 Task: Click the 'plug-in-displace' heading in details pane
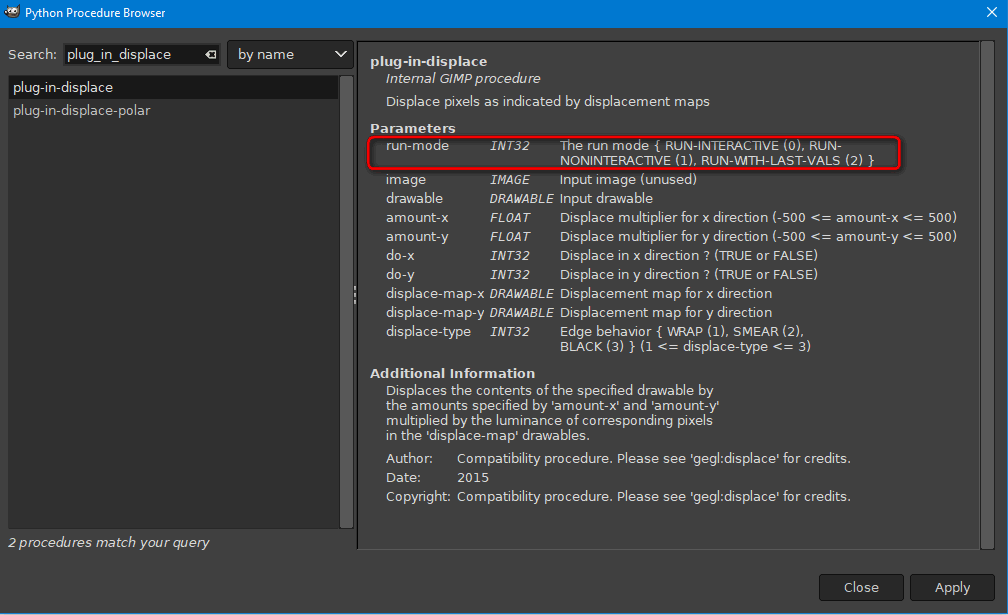pos(428,62)
